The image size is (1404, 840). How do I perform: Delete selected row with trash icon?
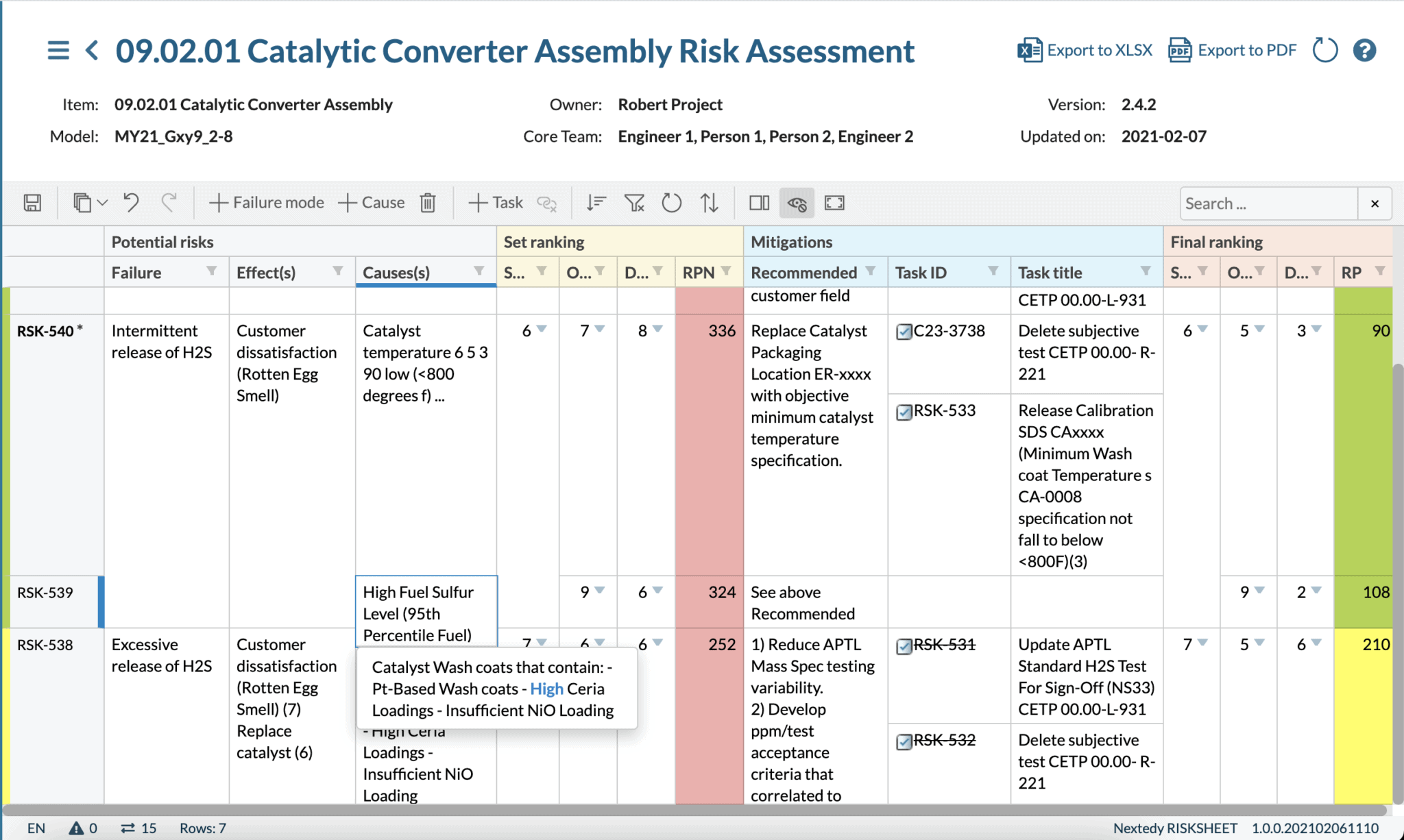(428, 202)
